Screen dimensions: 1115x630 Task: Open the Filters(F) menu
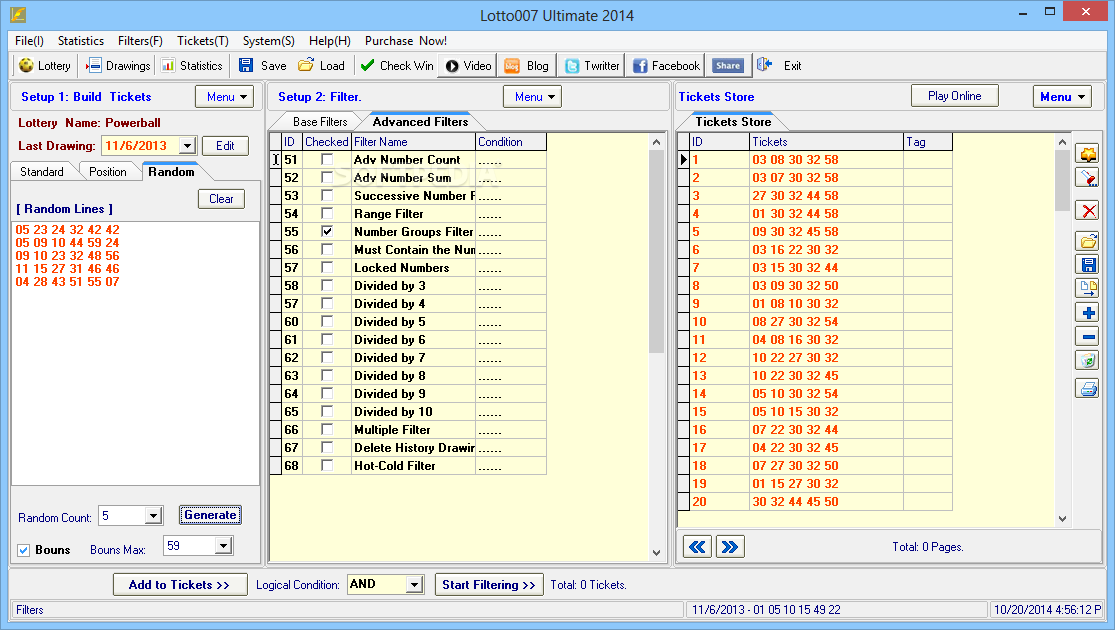[140, 41]
